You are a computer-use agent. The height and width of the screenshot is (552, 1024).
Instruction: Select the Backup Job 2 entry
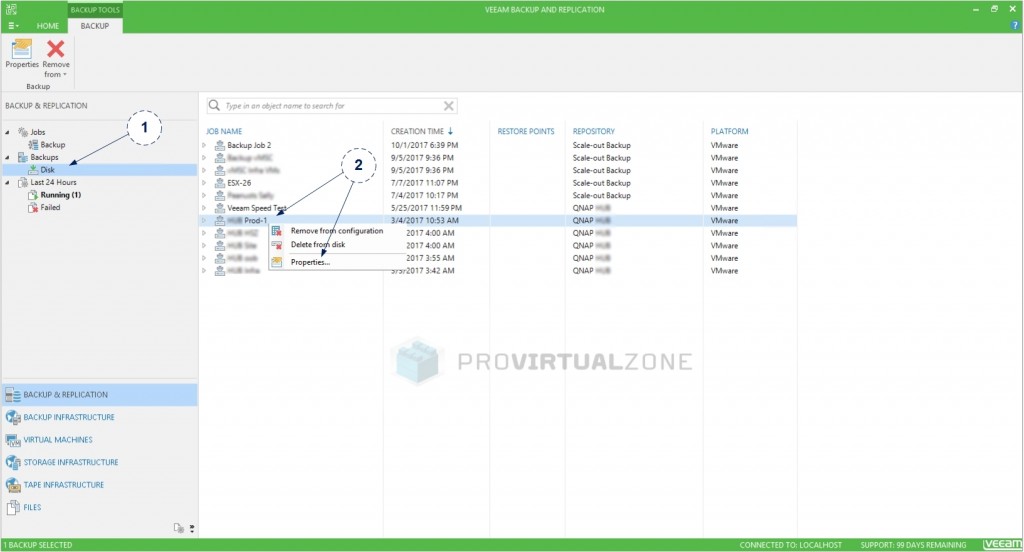click(249, 145)
